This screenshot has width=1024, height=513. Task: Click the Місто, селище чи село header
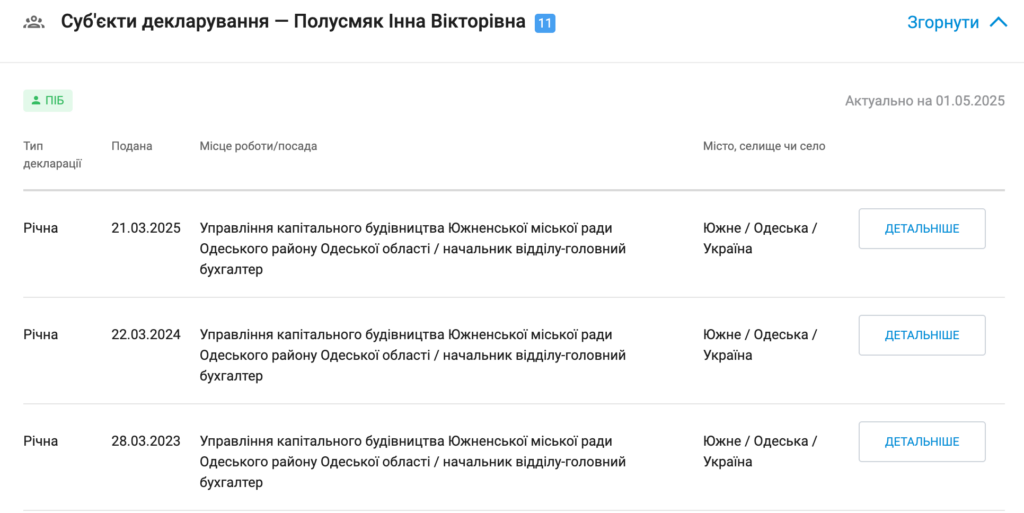[x=764, y=146]
